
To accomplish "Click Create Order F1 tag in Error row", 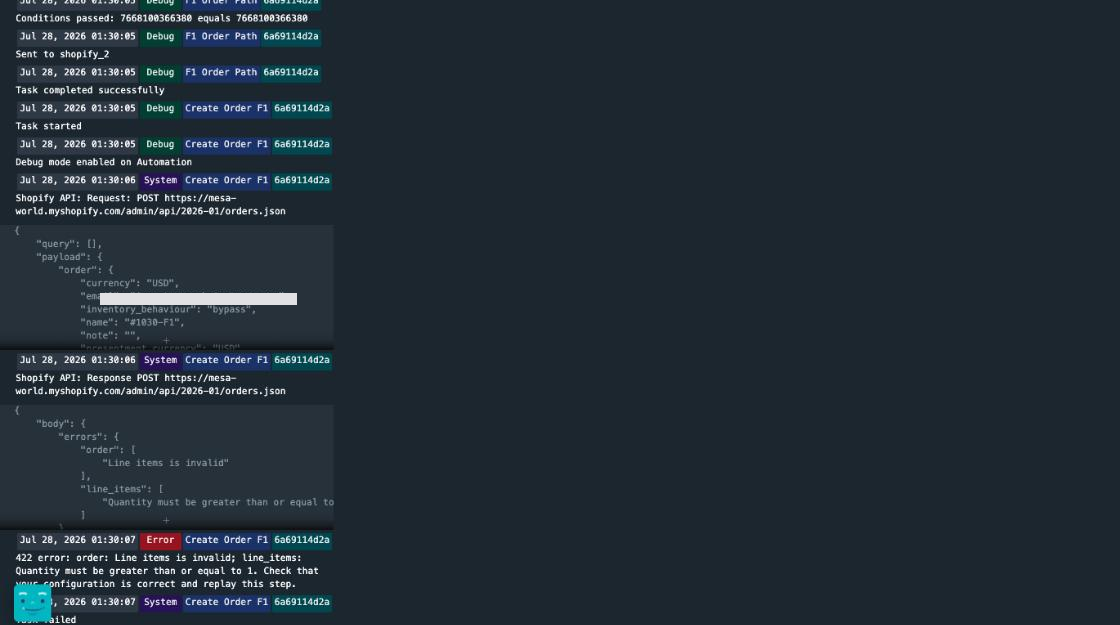I will click(226, 540).
